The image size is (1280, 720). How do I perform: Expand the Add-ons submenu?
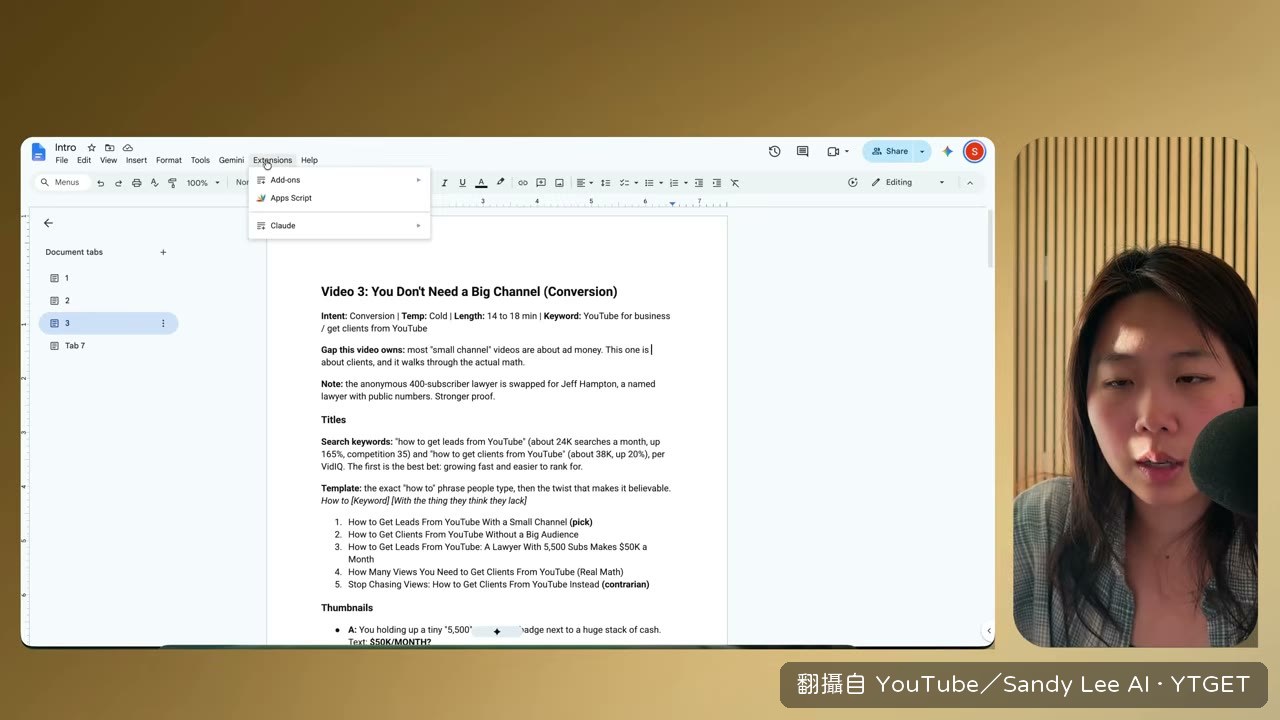[x=339, y=180]
